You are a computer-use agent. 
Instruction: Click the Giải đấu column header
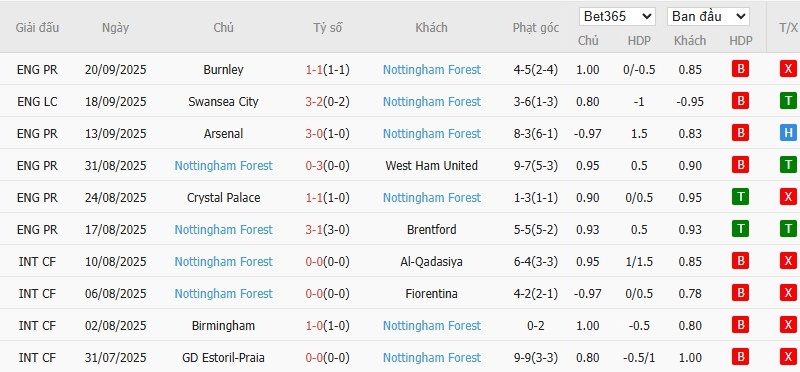[x=37, y=28]
